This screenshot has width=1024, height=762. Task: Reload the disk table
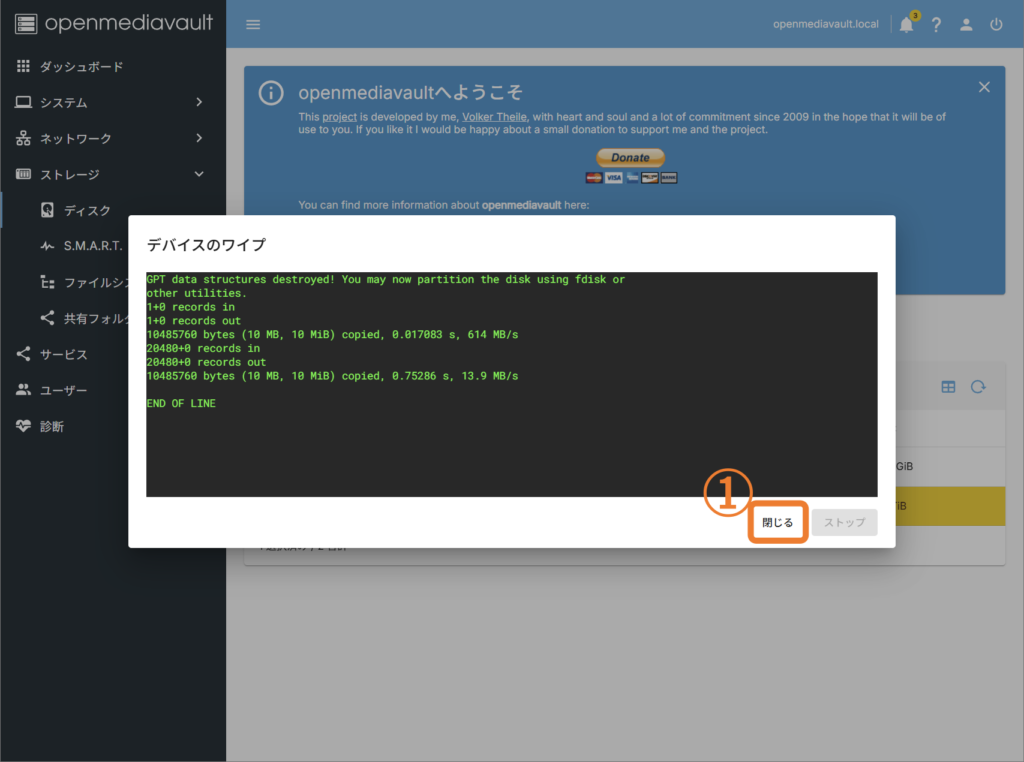(978, 387)
